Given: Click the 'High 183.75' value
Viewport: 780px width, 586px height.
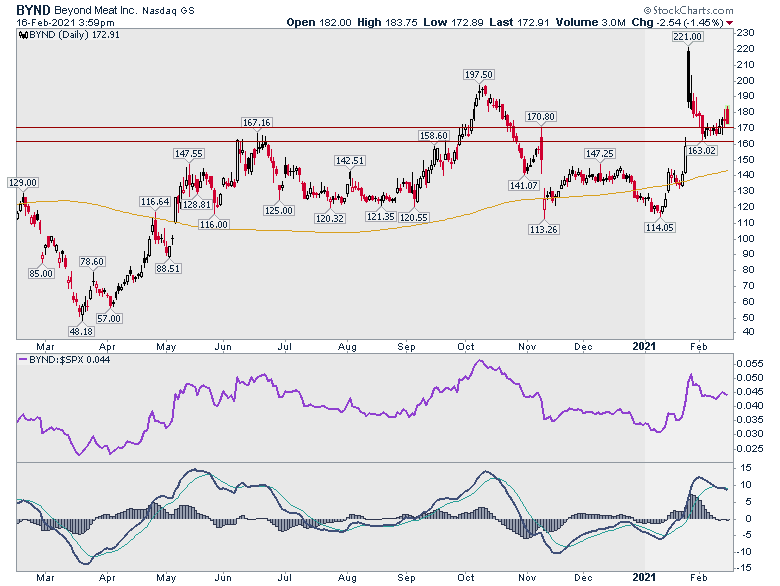Looking at the screenshot, I should [387, 22].
